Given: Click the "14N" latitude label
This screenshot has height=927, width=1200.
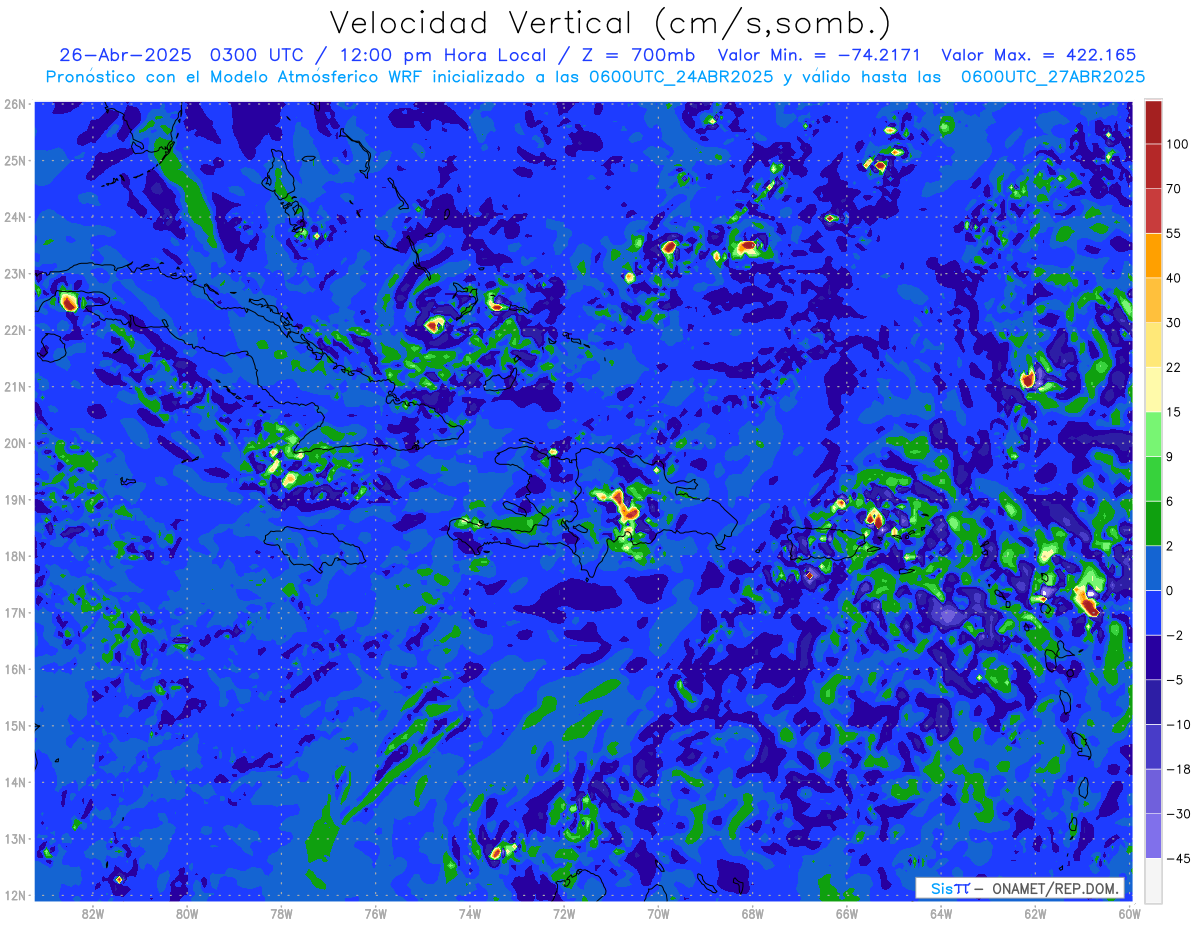Looking at the screenshot, I should 15,782.
